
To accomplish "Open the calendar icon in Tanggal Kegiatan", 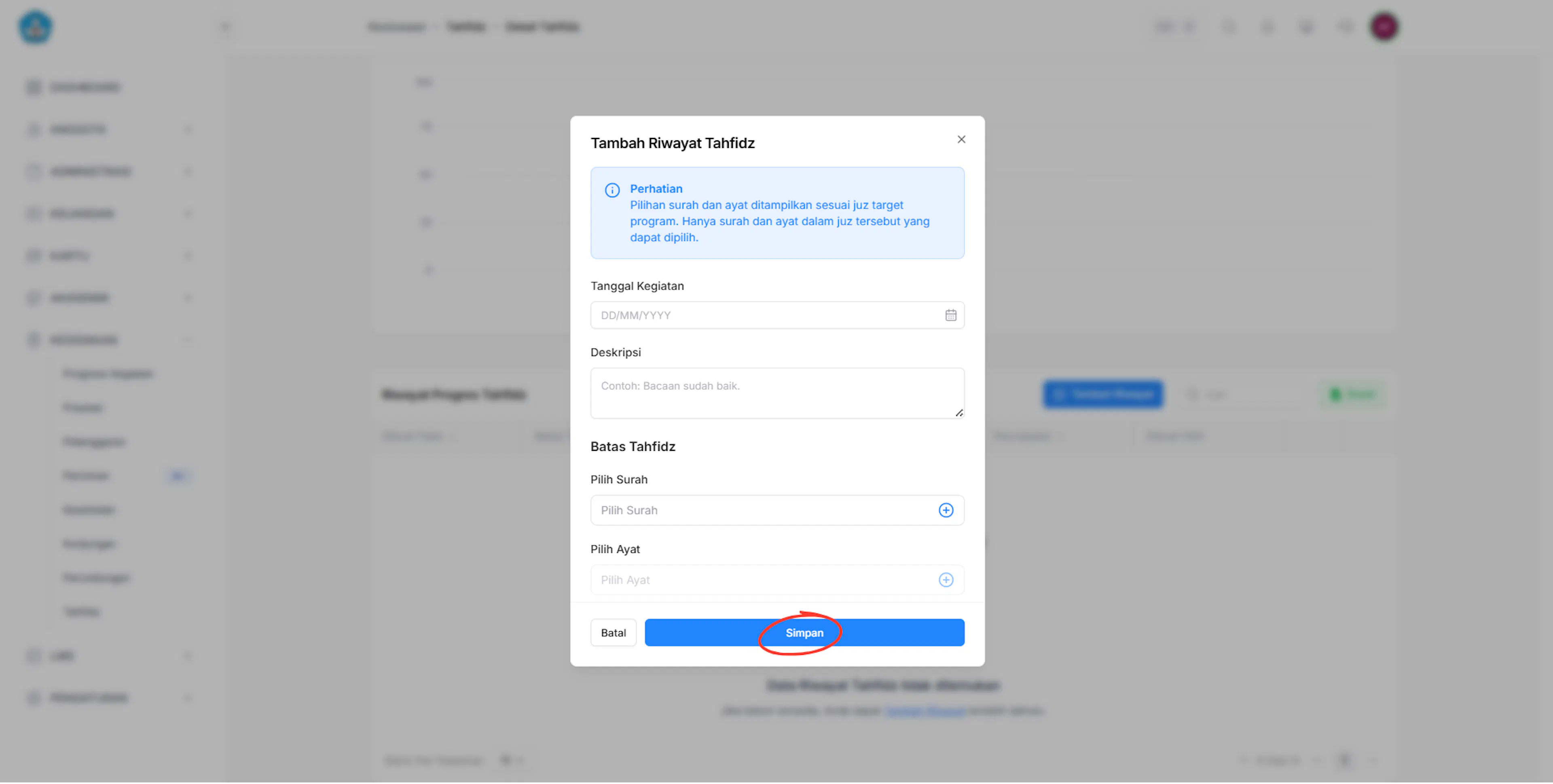I will [950, 315].
